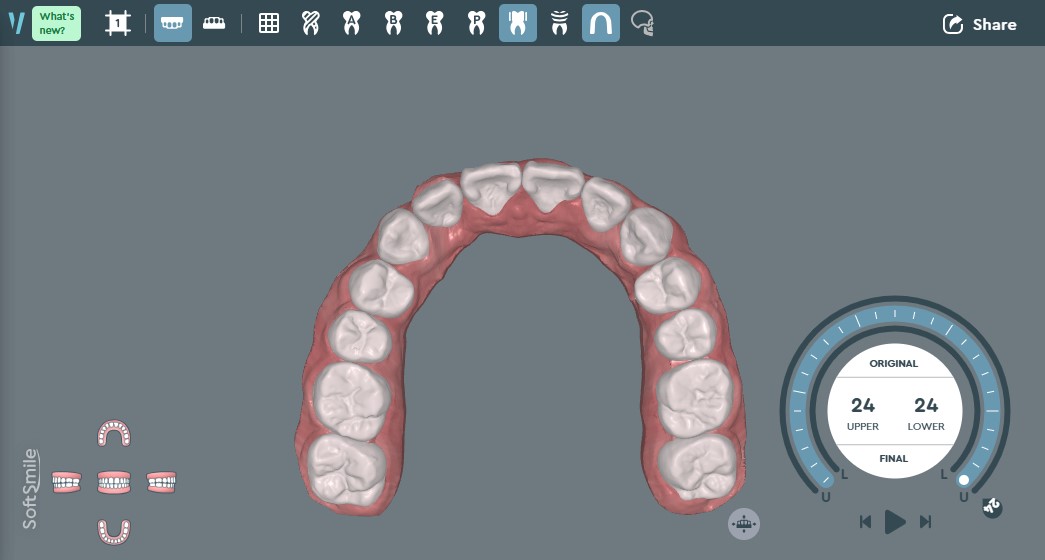This screenshot has height=560, width=1045.
Task: Click the stage slider handle on dial
Action: coord(963,480)
